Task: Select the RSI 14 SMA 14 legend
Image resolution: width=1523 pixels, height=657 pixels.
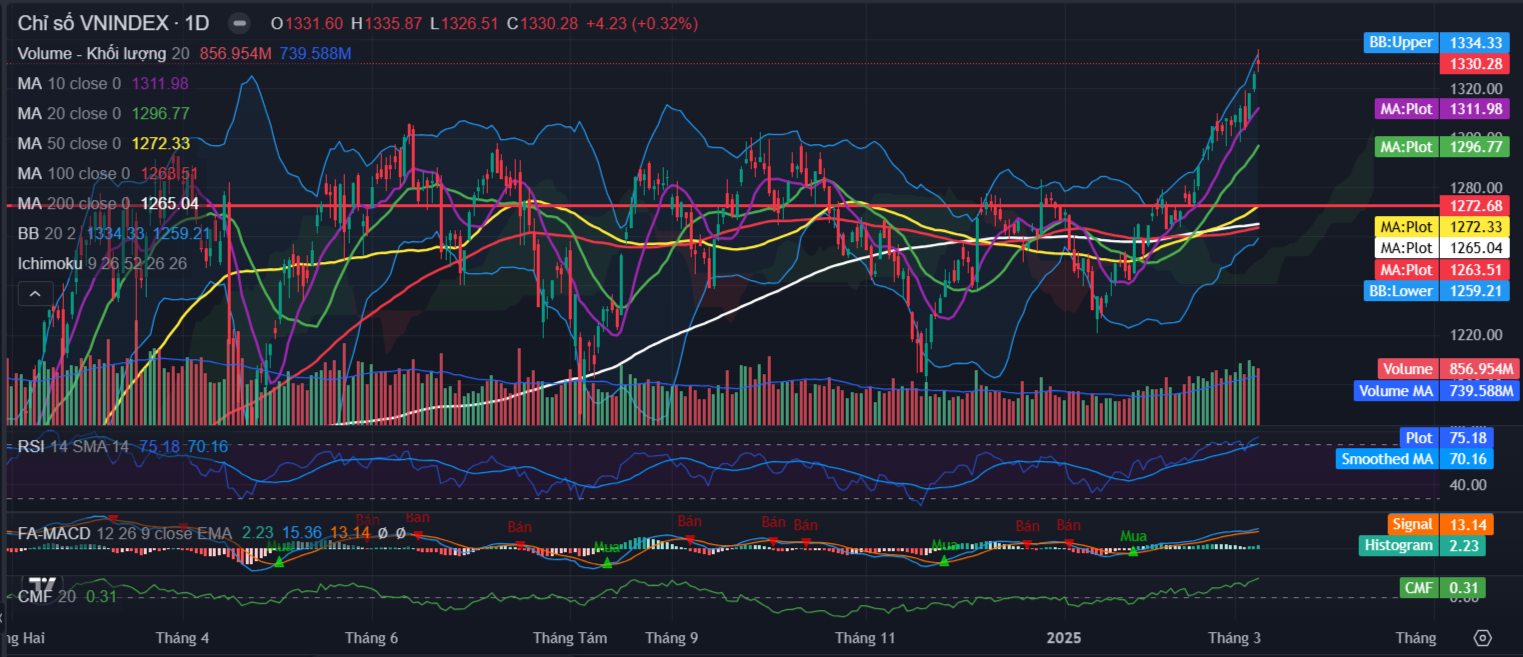Action: point(73,446)
